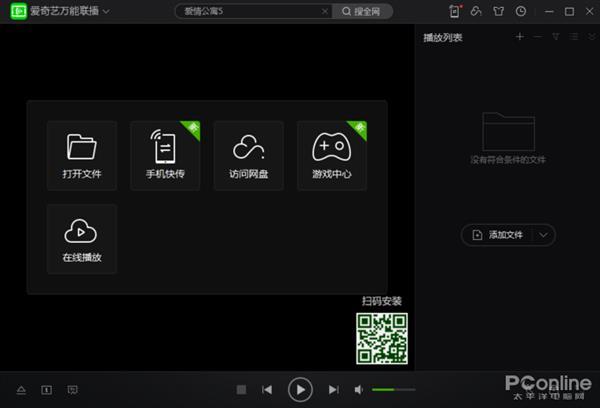Add items using the playlist plus icon

520,37
